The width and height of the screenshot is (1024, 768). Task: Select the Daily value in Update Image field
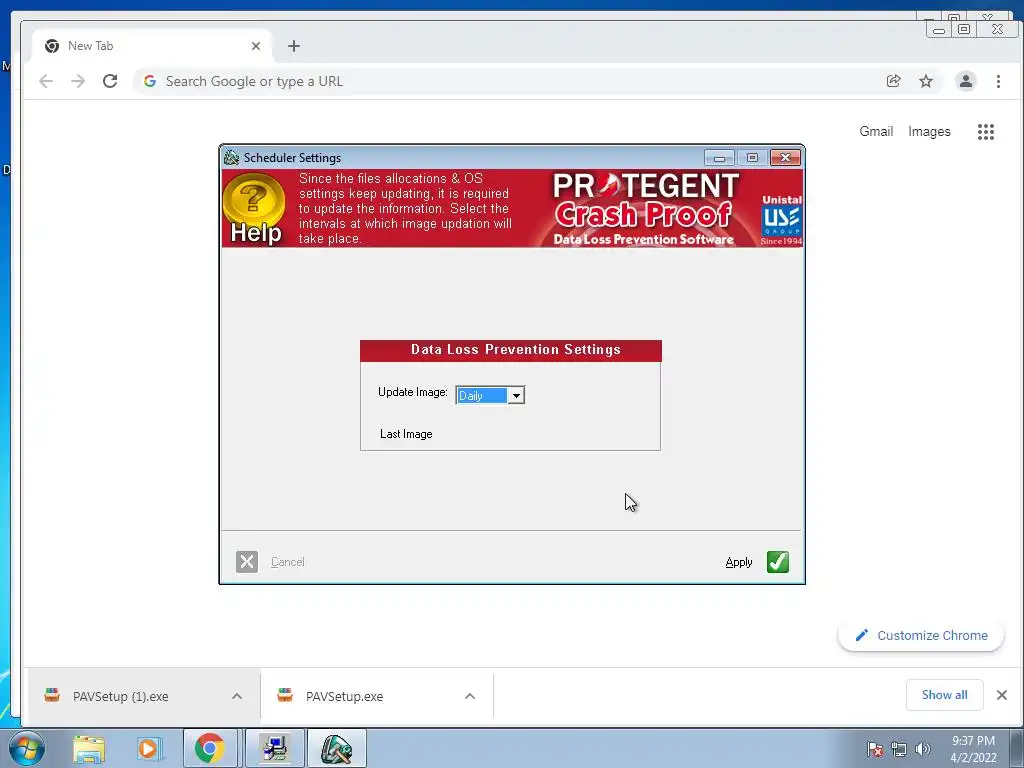tap(481, 395)
